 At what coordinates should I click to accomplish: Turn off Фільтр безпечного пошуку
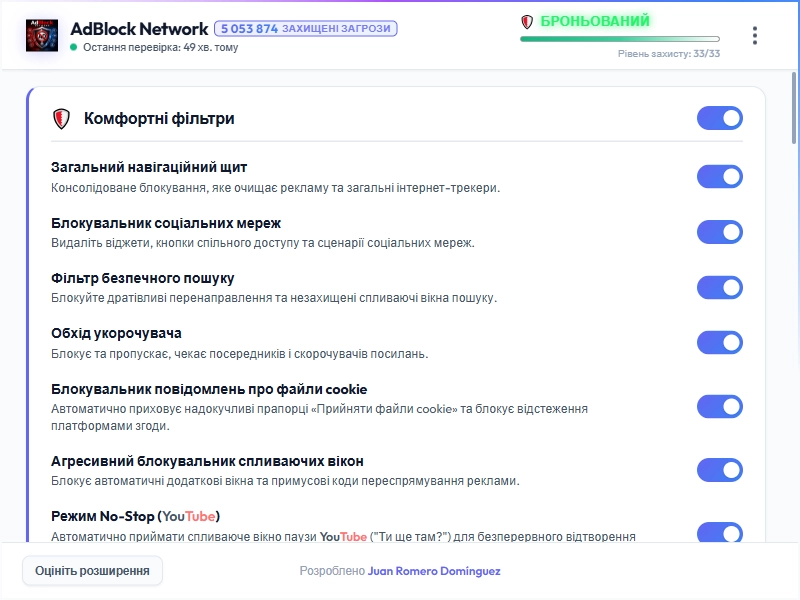coord(719,287)
